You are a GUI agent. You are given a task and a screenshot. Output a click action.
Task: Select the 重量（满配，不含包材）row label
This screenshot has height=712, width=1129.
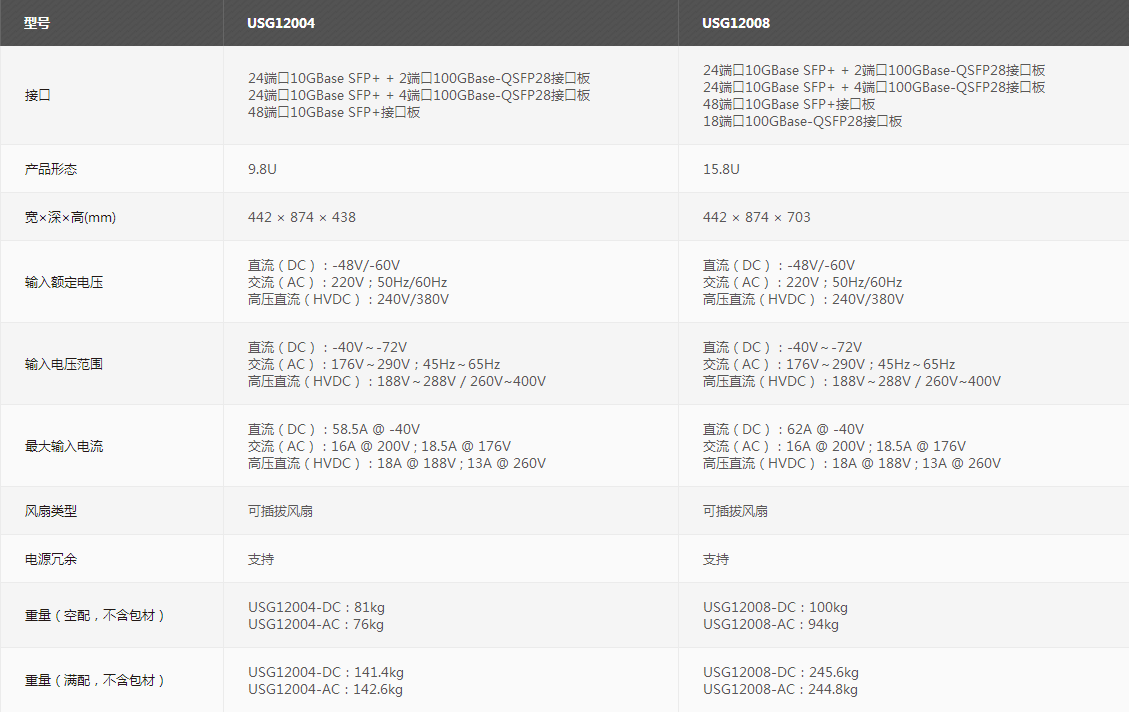(x=94, y=680)
